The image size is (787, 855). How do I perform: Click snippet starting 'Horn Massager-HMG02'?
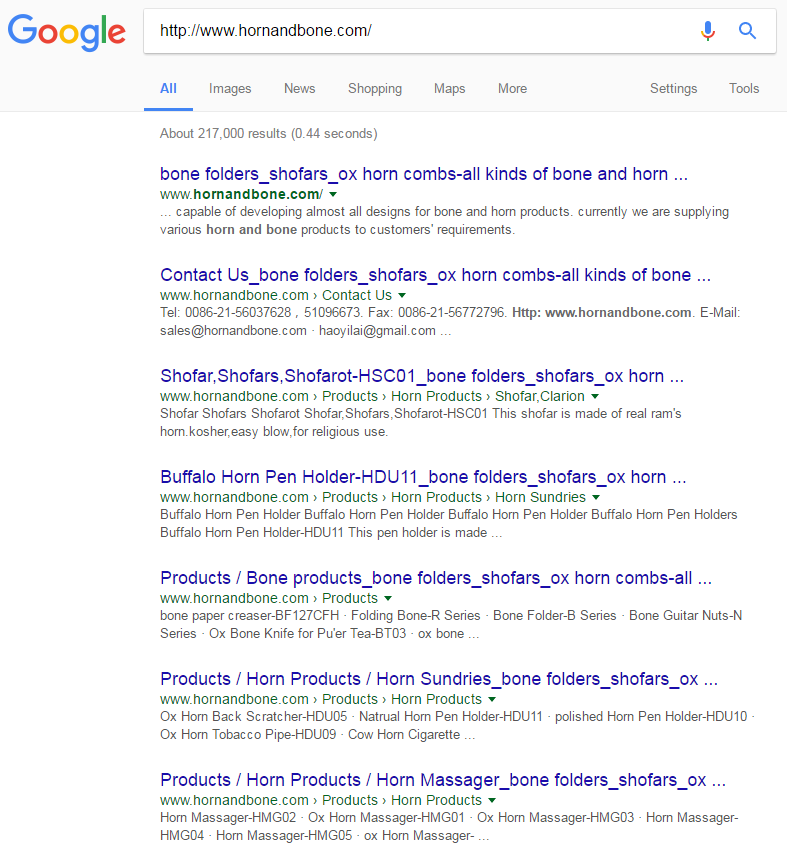click(x=449, y=826)
